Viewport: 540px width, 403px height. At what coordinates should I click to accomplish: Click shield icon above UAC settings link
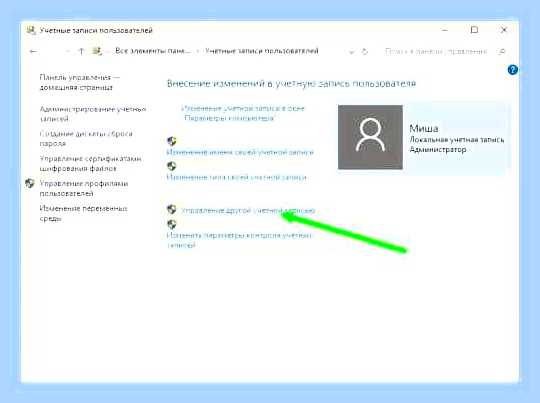172,225
